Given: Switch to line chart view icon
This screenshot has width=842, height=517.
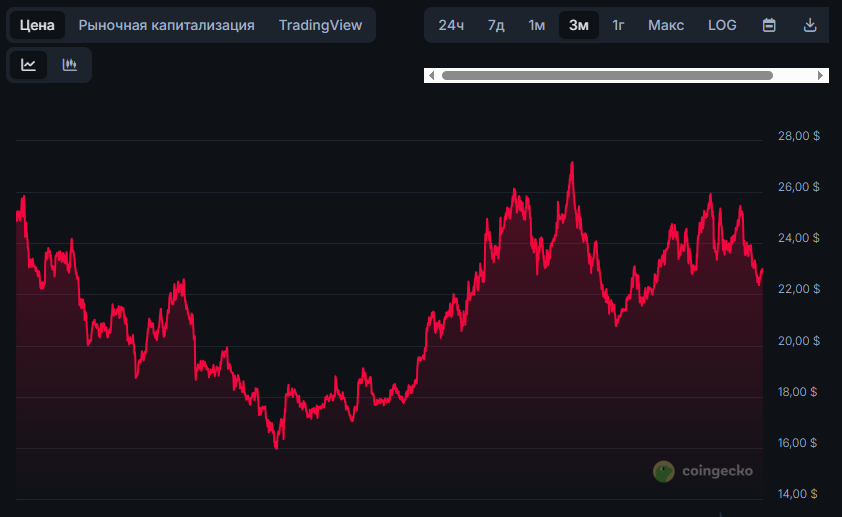Looking at the screenshot, I should [29, 65].
